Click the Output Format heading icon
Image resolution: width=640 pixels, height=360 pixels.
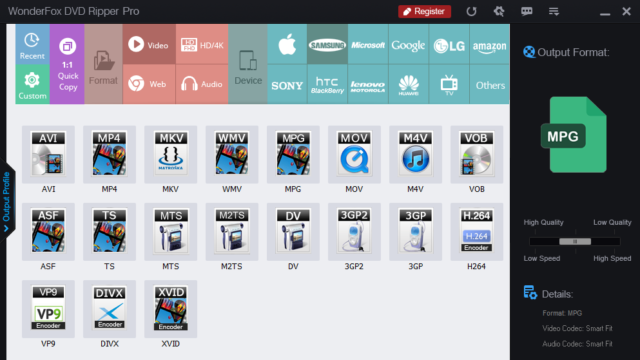point(529,52)
